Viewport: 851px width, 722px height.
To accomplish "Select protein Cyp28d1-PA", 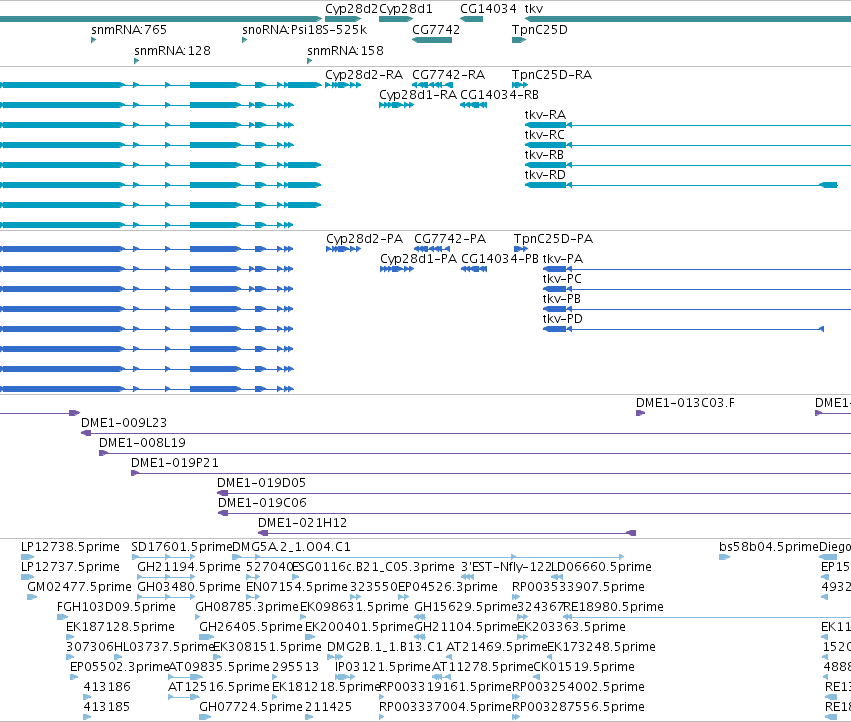I will 397,269.
